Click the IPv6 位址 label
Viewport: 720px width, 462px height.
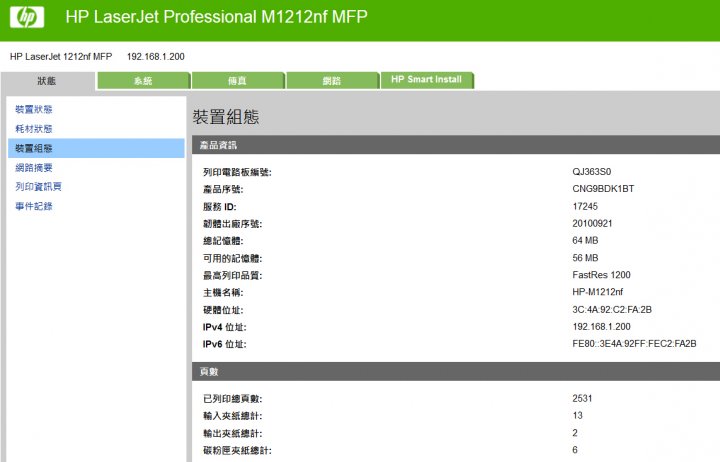(225, 344)
